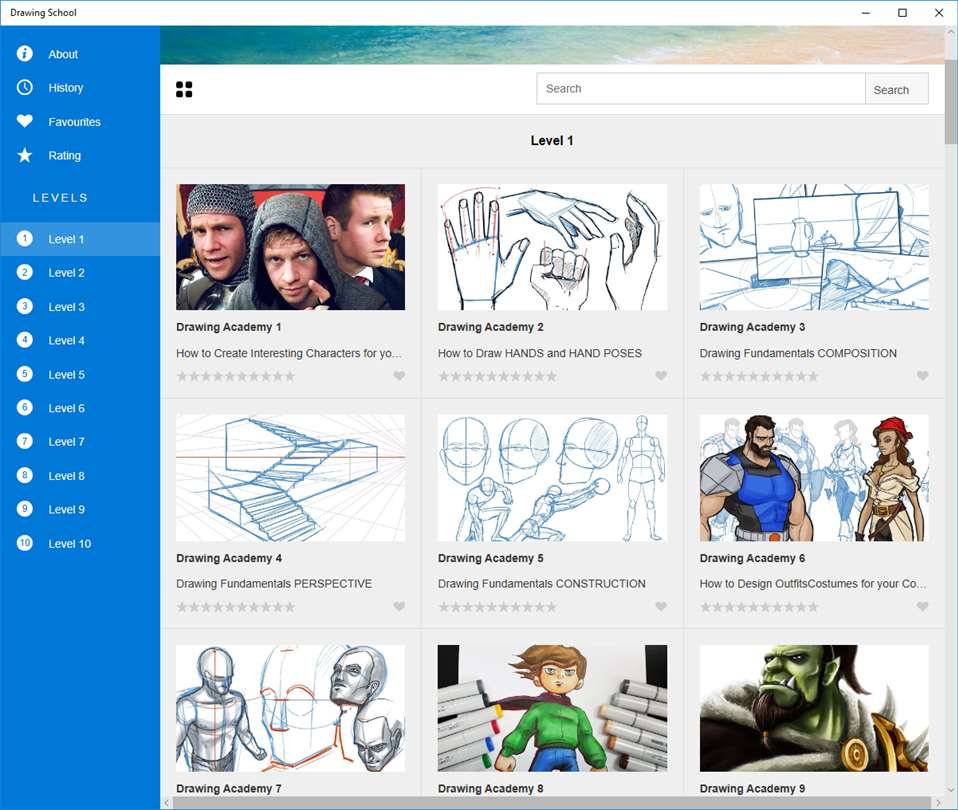
Task: Rate Drawing Academy 1 on star bar
Action: 236,376
